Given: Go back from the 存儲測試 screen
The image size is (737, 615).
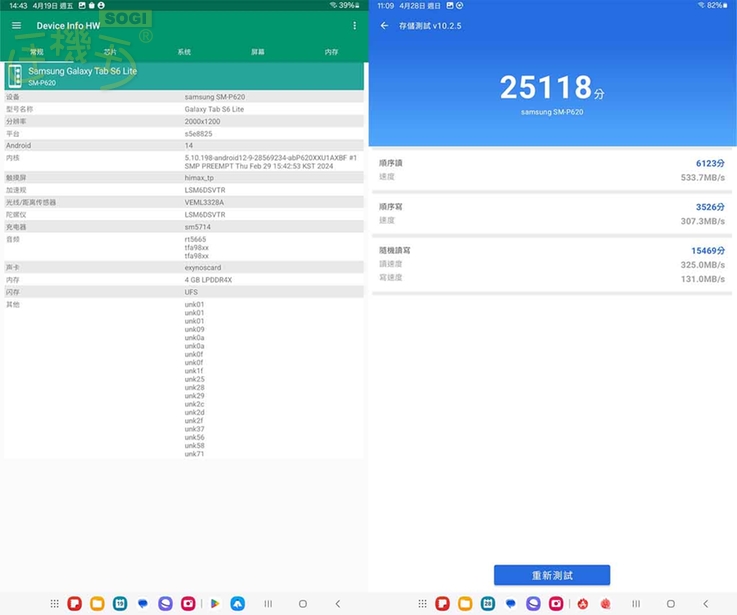Looking at the screenshot, I should pos(384,25).
